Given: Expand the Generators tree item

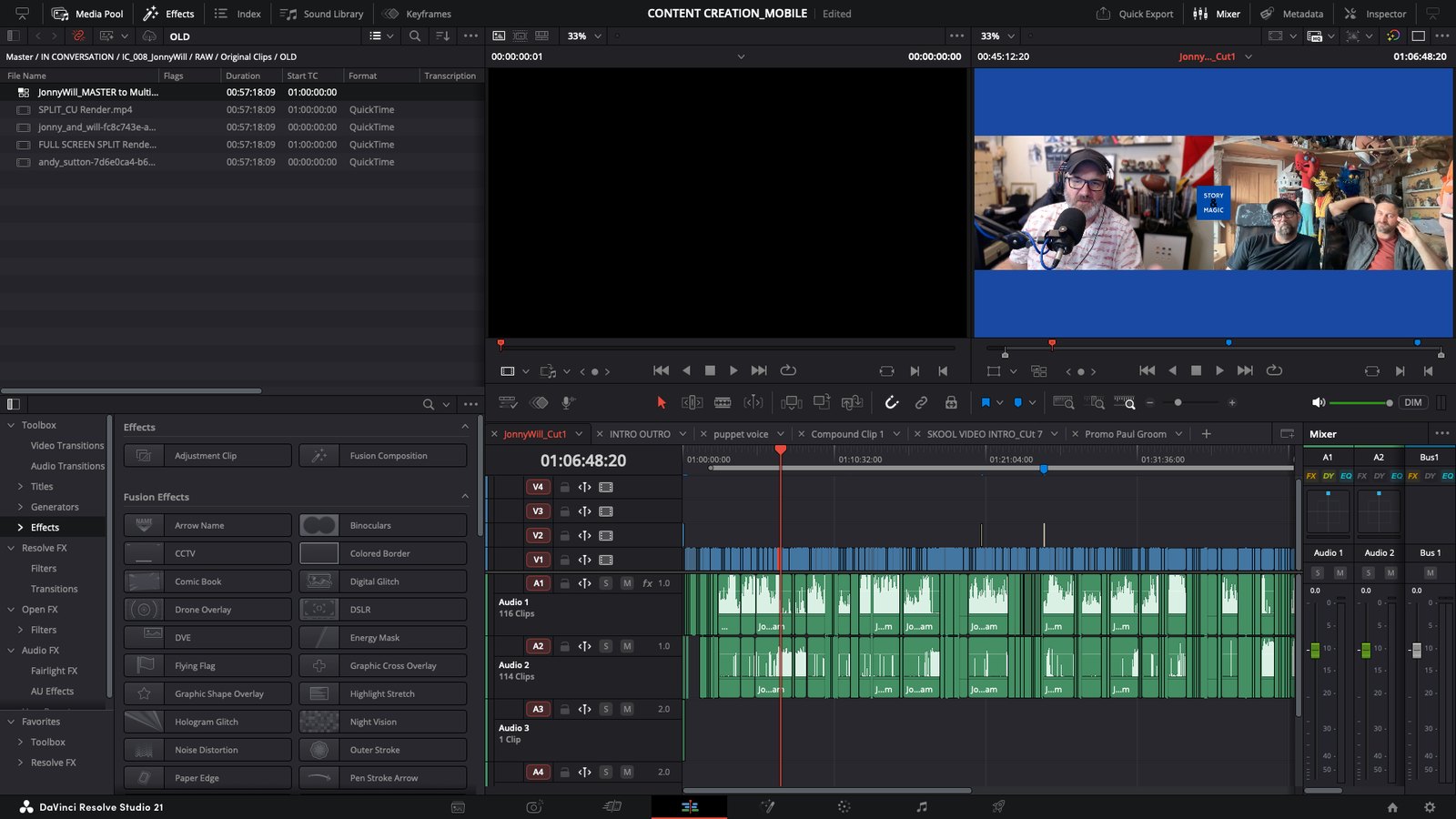Looking at the screenshot, I should point(21,507).
